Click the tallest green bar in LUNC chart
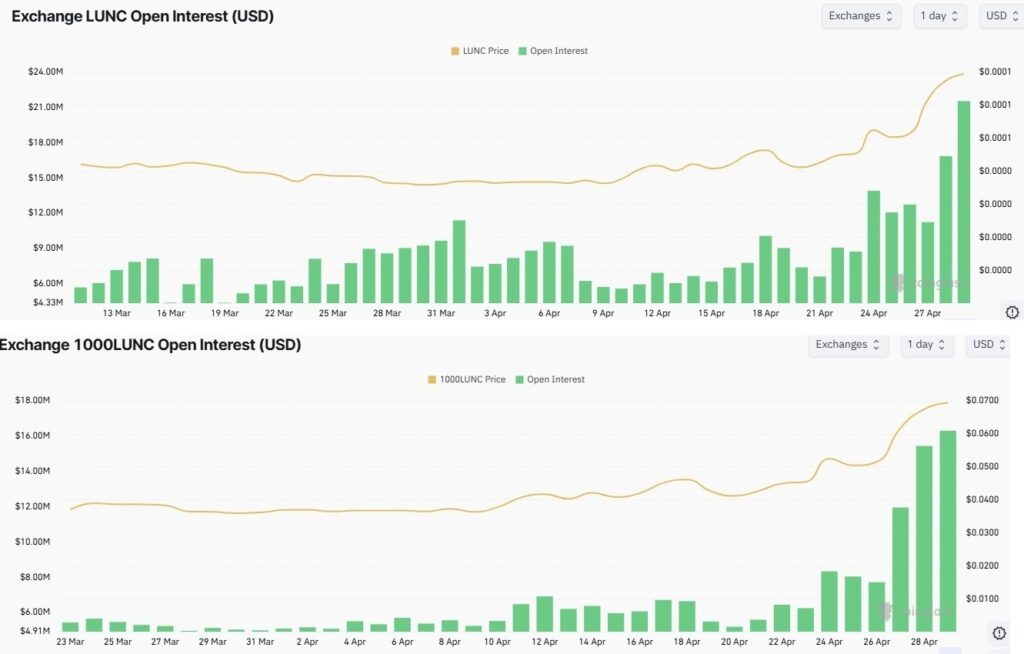This screenshot has height=654, width=1024. point(964,200)
